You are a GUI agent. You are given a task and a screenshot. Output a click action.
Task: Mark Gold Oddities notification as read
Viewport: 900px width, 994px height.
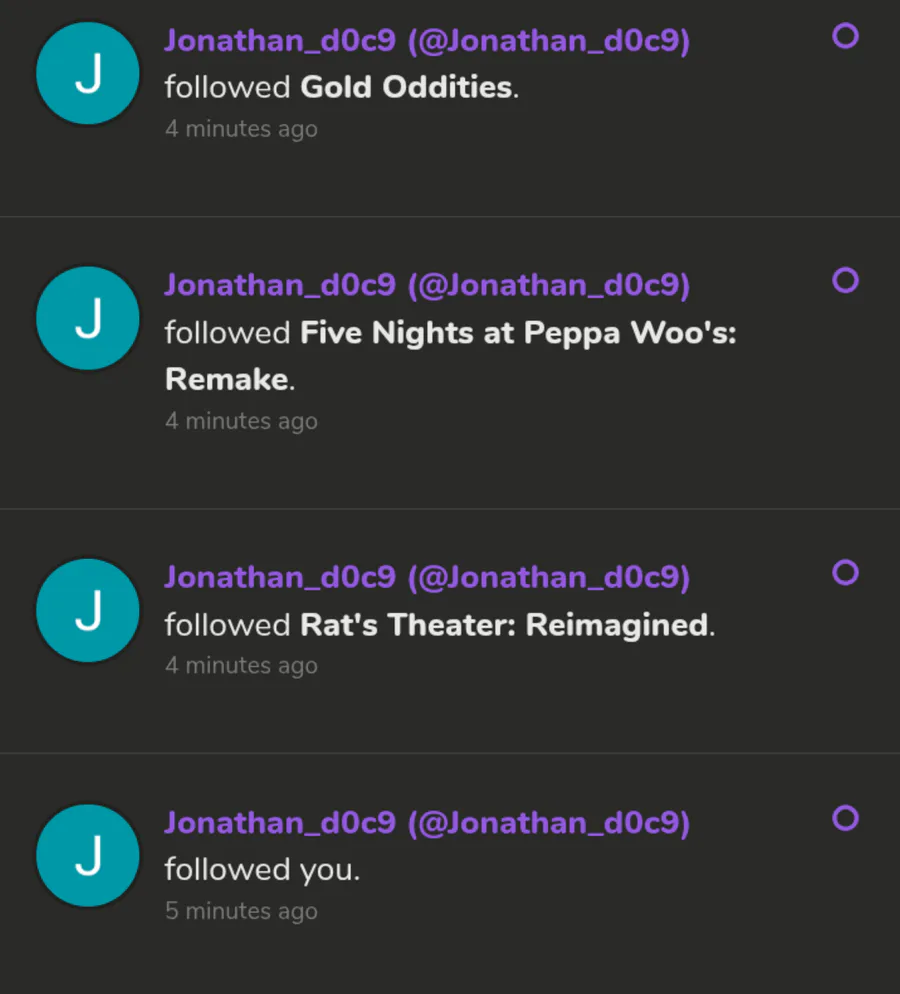click(845, 36)
